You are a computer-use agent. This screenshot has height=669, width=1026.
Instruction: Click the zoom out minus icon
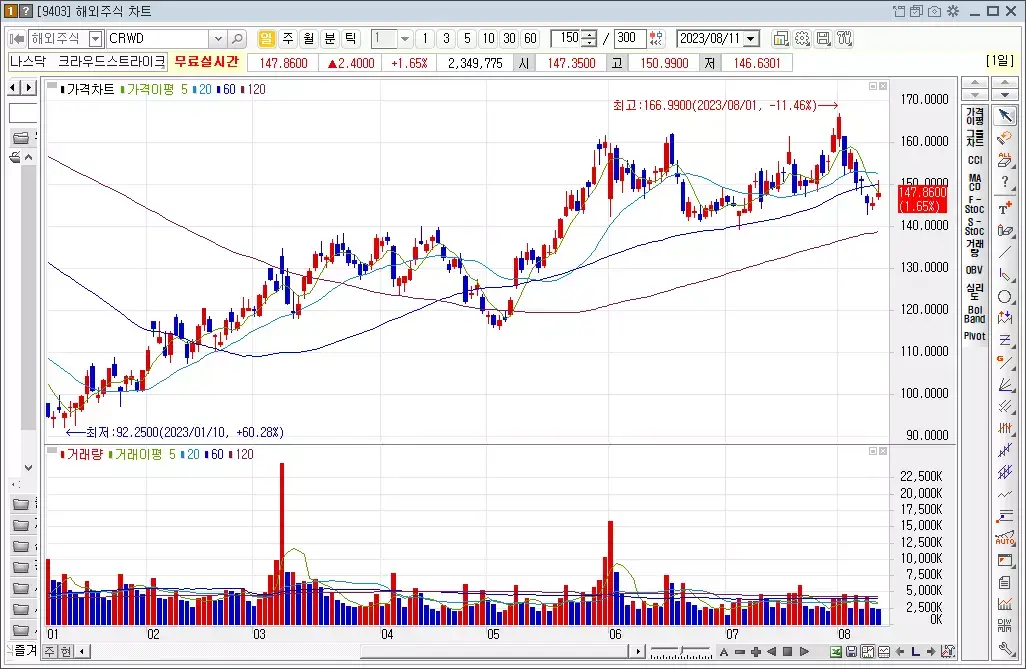740,651
